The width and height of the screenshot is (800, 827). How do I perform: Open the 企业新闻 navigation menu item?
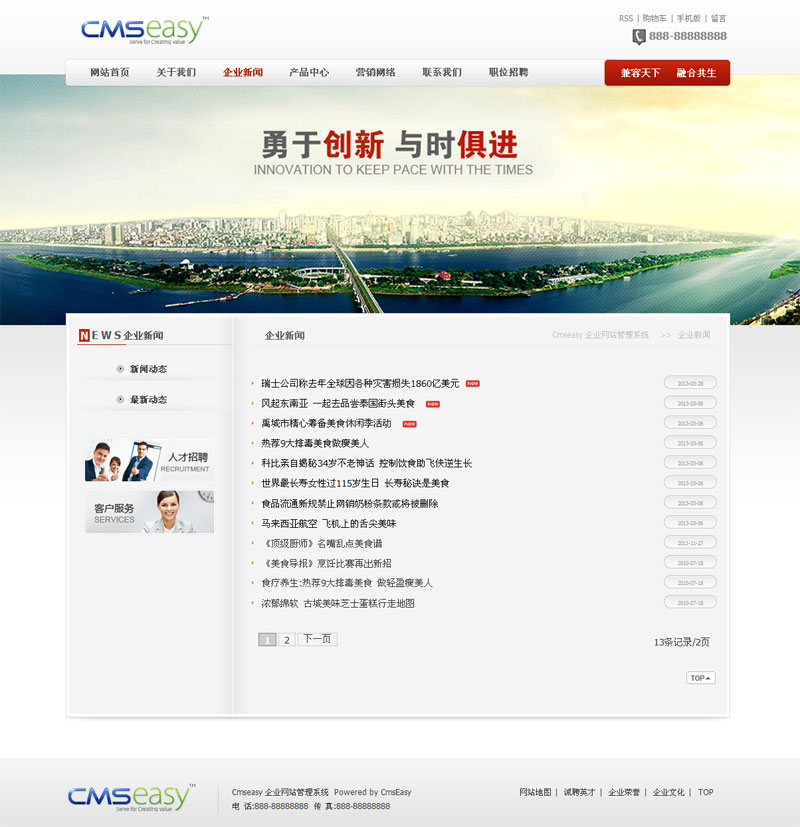[x=243, y=73]
